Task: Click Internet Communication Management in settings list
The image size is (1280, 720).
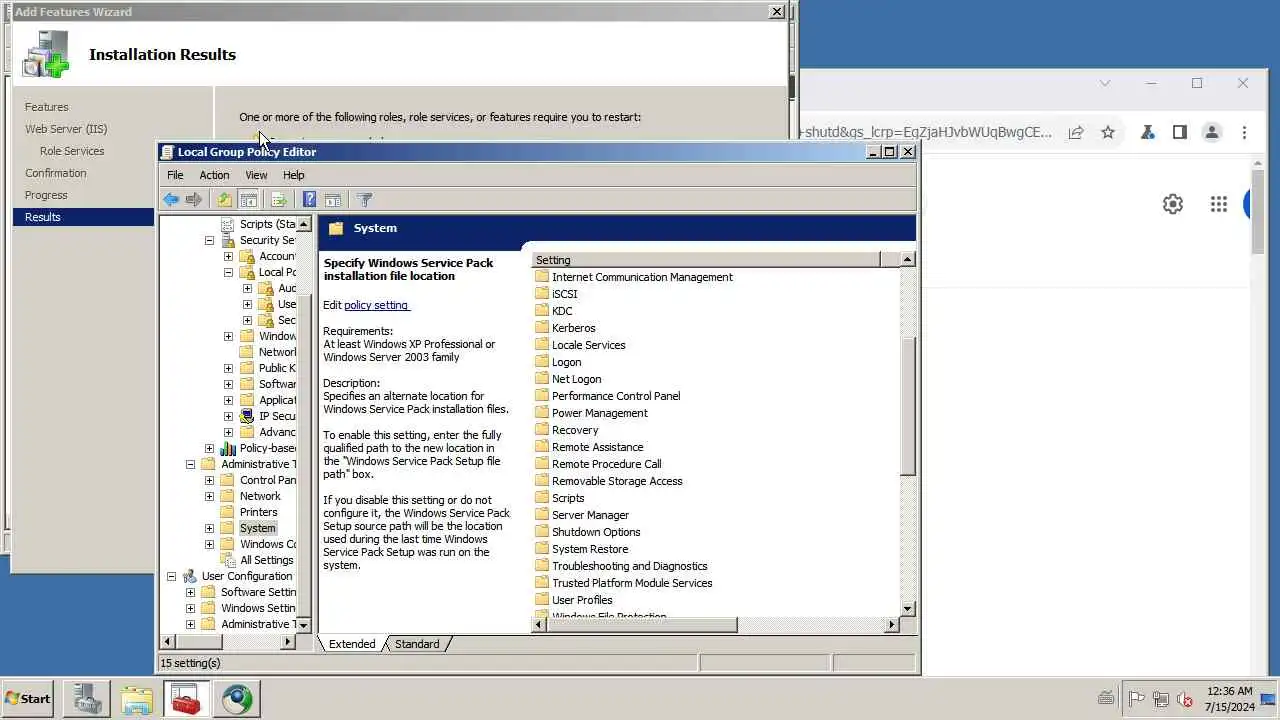Action: (642, 277)
